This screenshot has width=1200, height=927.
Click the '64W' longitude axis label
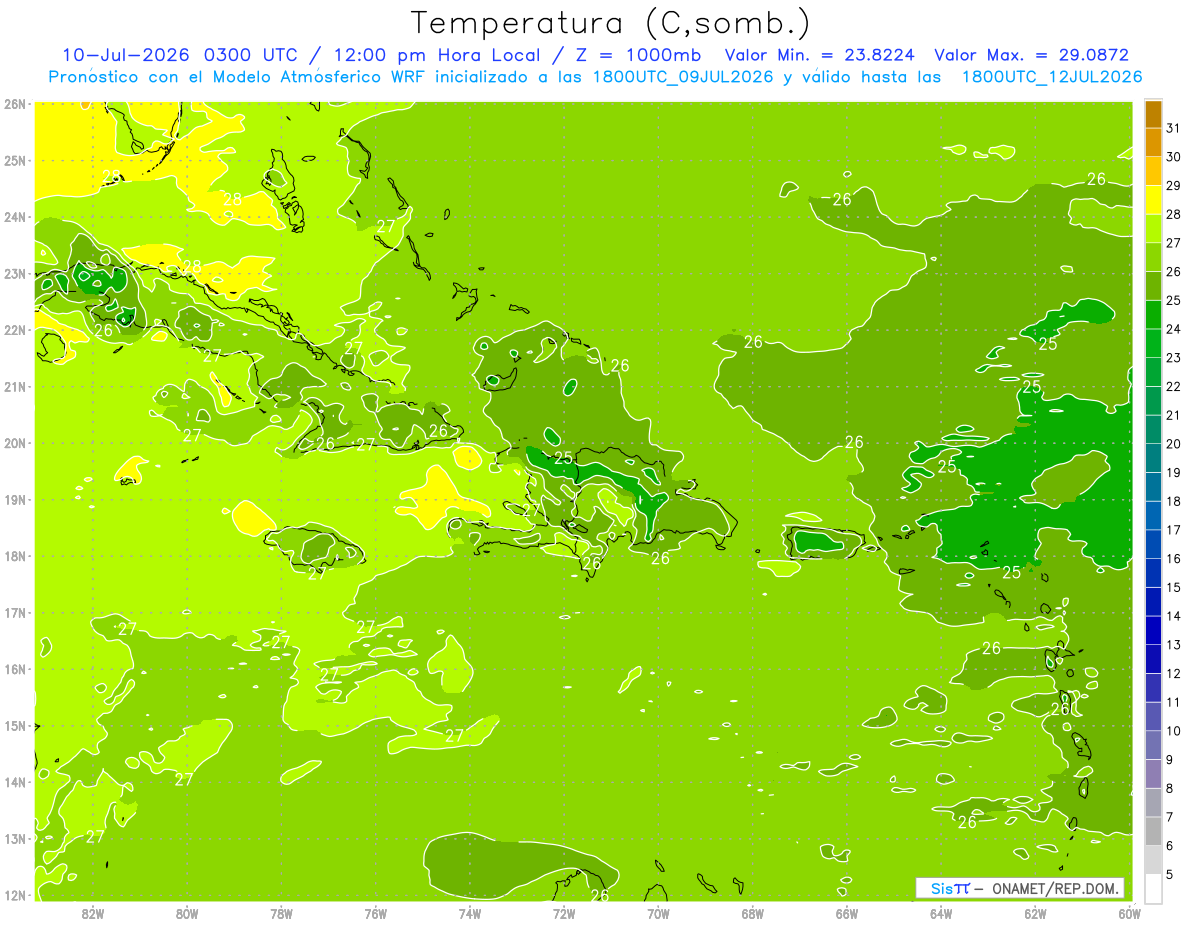click(941, 913)
